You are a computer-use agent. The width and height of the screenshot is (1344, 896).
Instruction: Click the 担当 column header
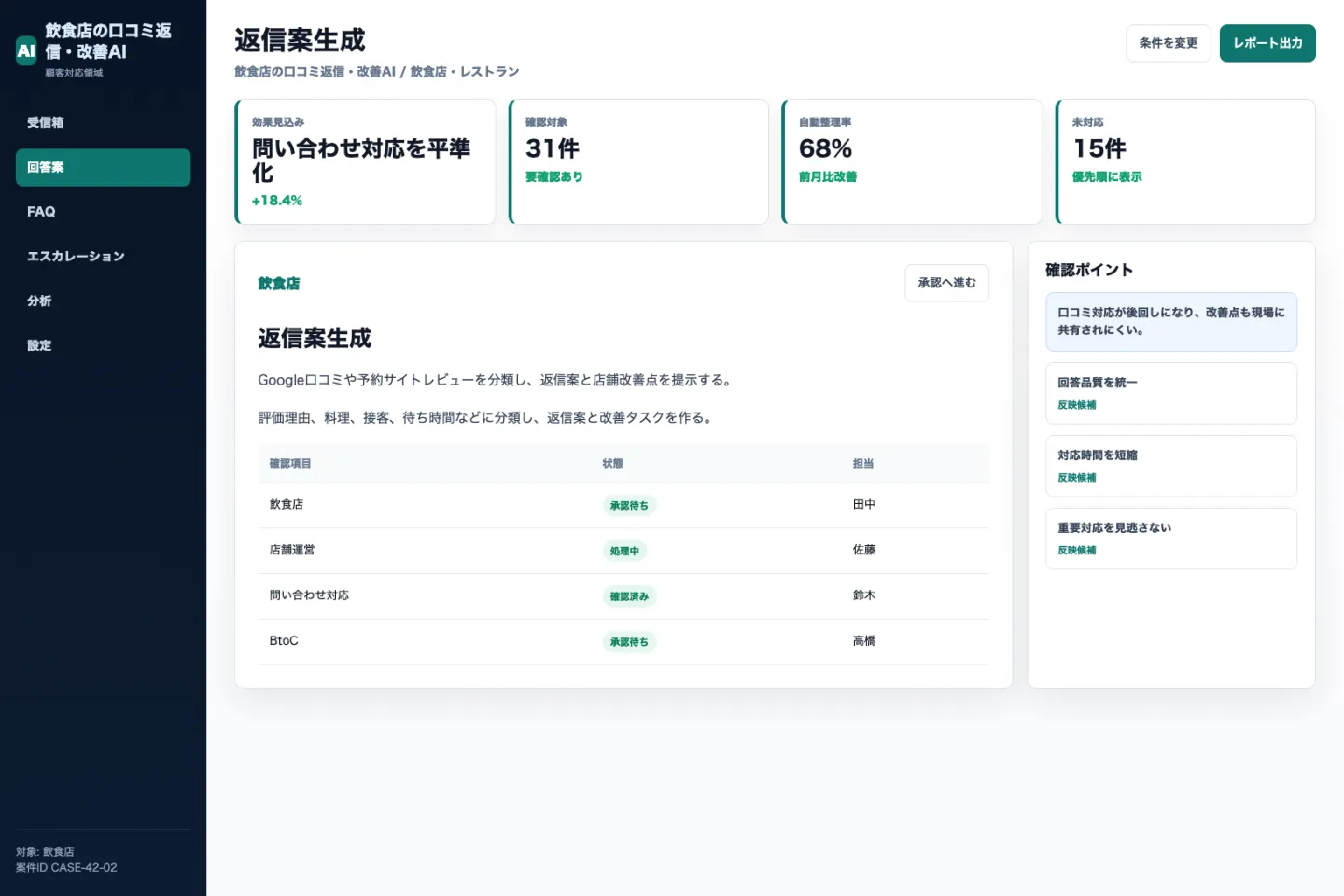863,463
